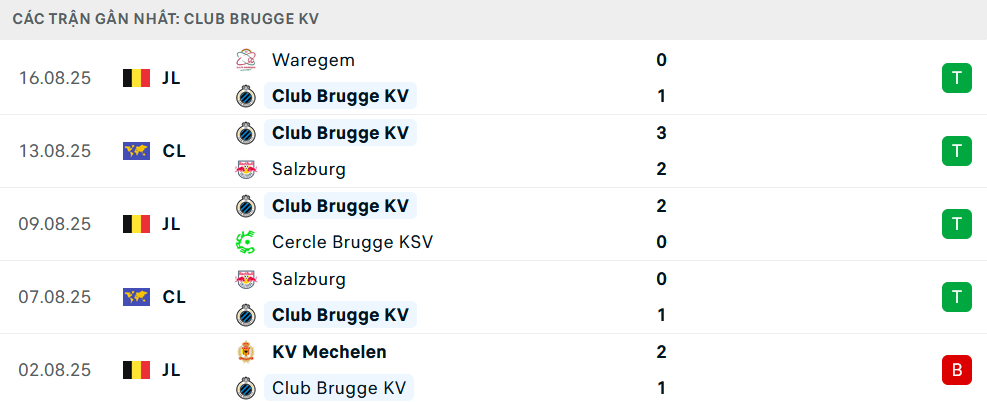Screen dimensions: 987x402
Task: Open the Cercle Brugge KSV team link
Action: click(352, 242)
